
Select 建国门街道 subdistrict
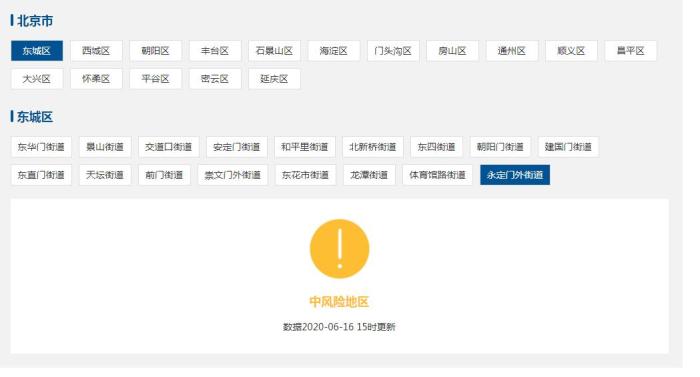(x=568, y=147)
